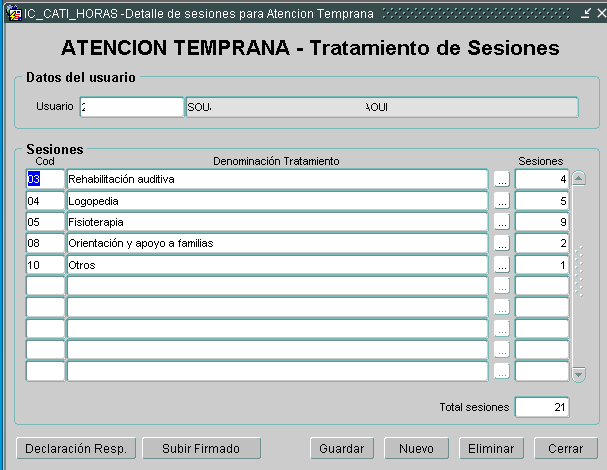607x470 pixels.
Task: Open lookup button for Rehabilitación auditiva row
Action: [502, 180]
